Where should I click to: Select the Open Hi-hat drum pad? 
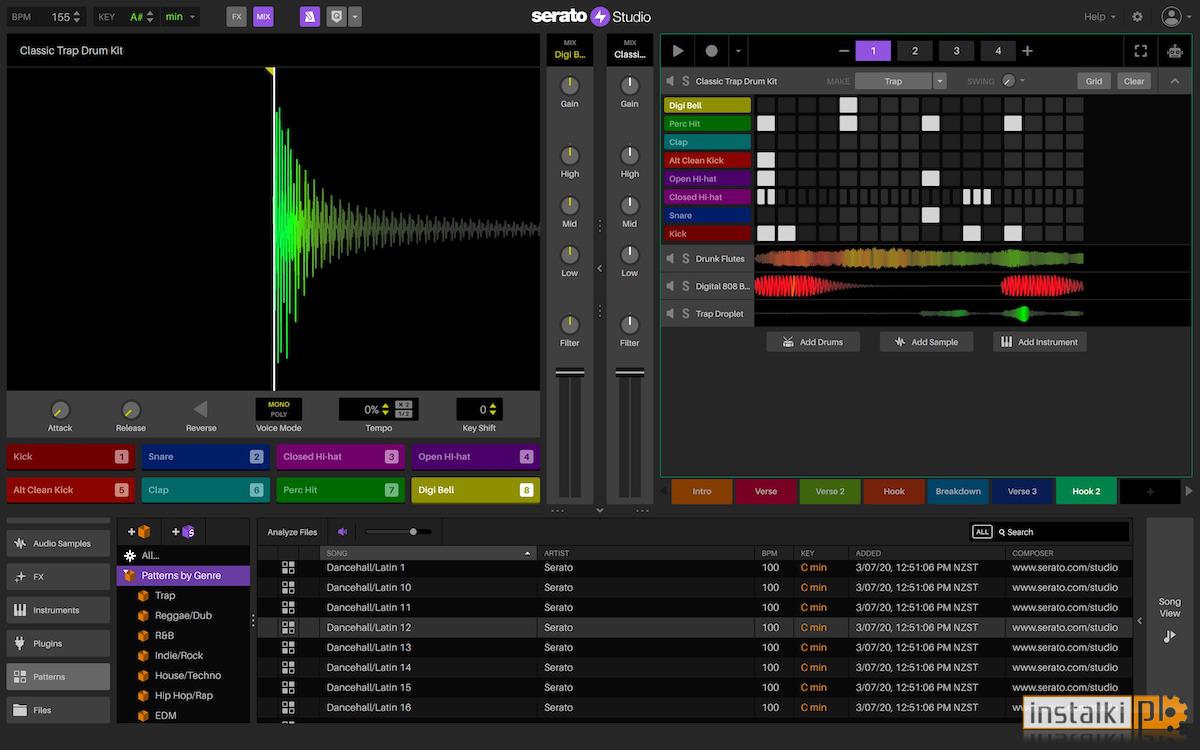point(475,457)
